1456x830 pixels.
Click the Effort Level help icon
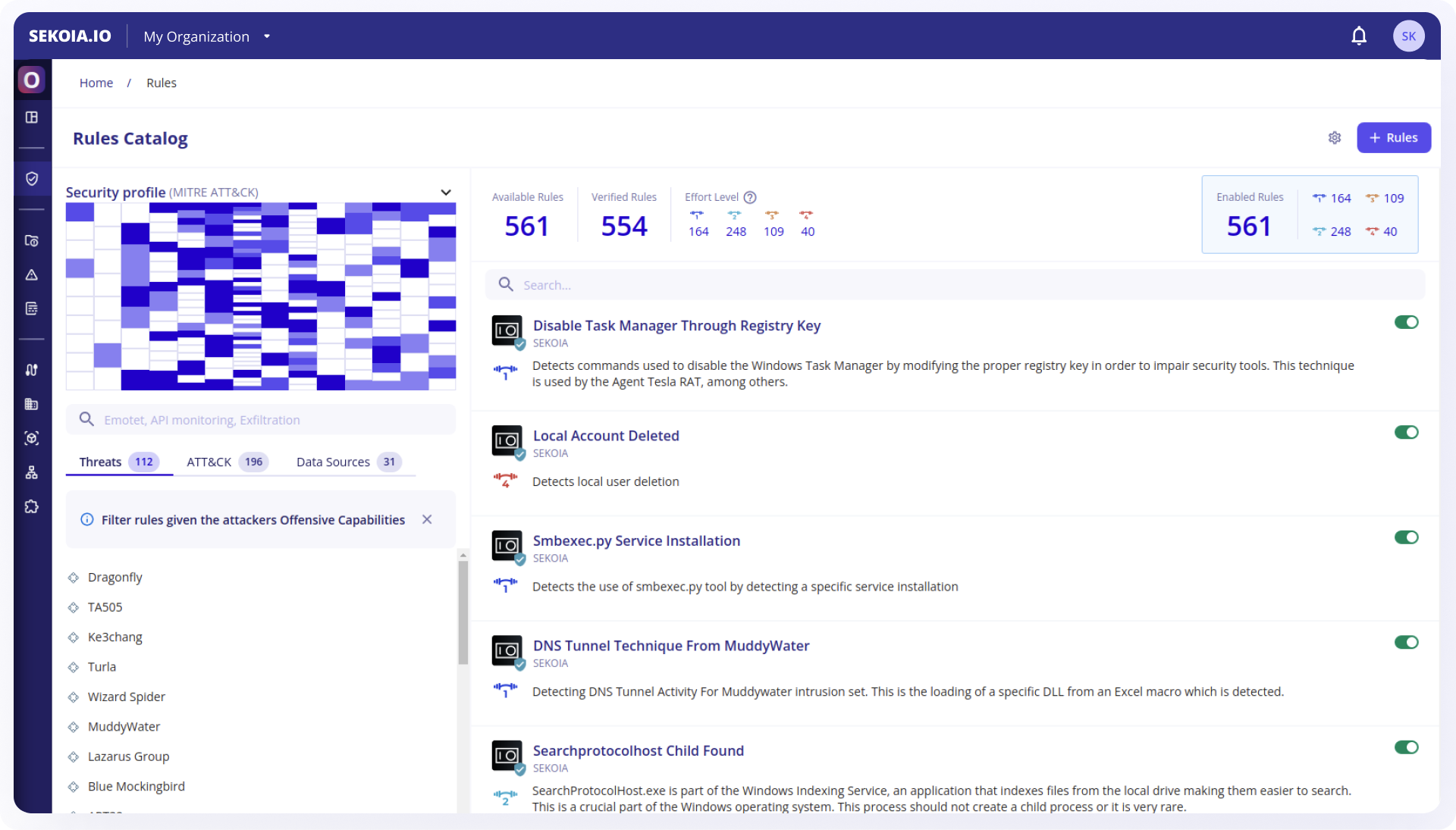pos(750,197)
